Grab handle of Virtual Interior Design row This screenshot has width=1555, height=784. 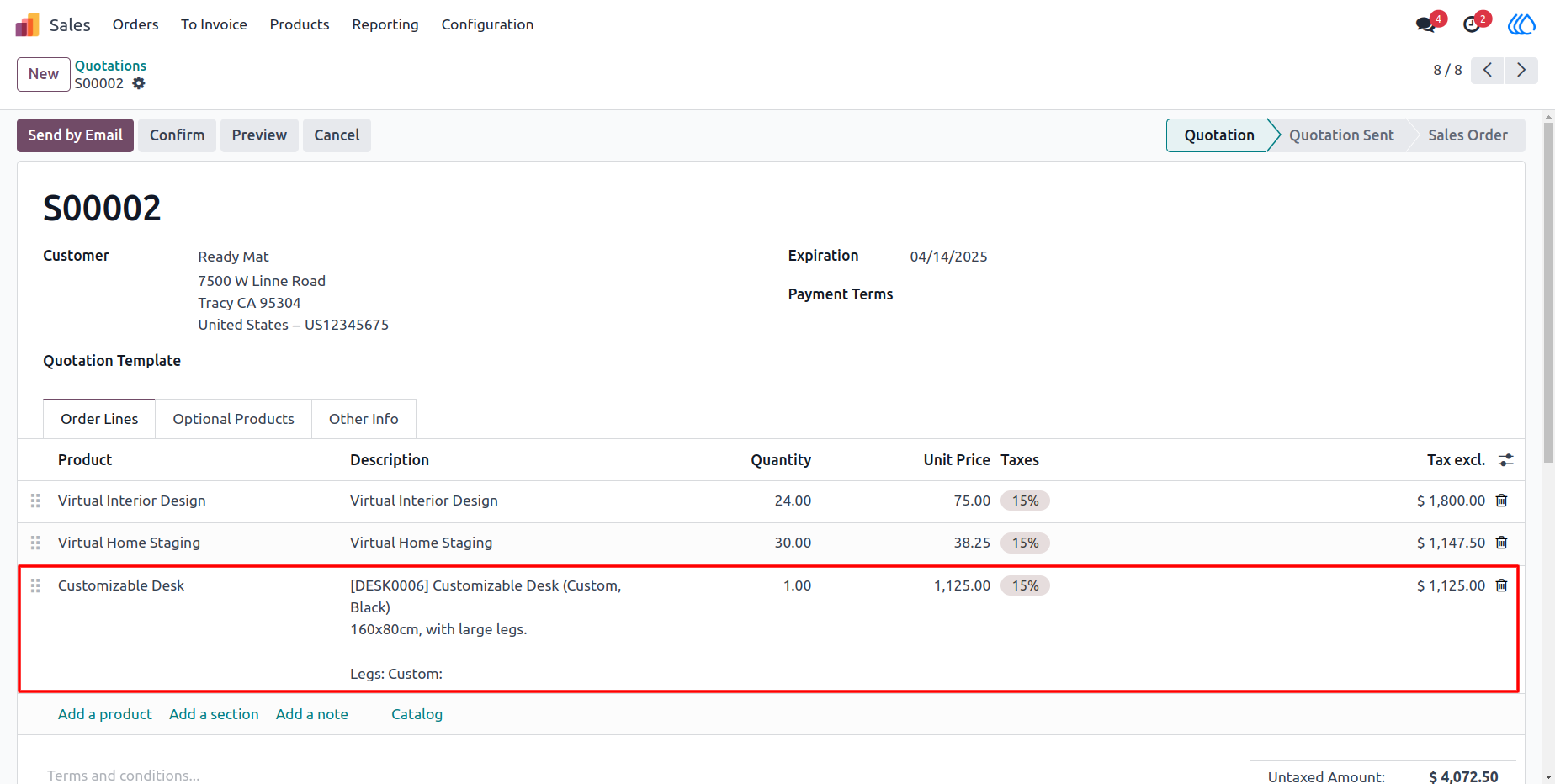pyautogui.click(x=35, y=501)
